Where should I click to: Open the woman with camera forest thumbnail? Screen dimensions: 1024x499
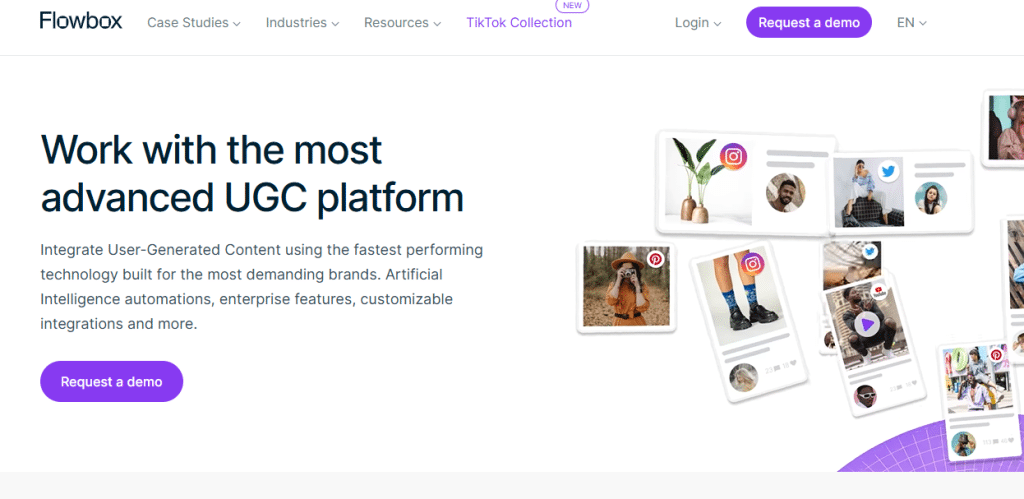pos(626,286)
